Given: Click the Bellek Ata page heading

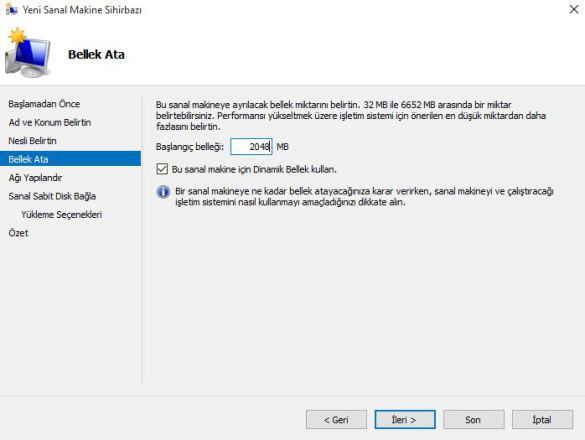Looking at the screenshot, I should click(x=96, y=54).
